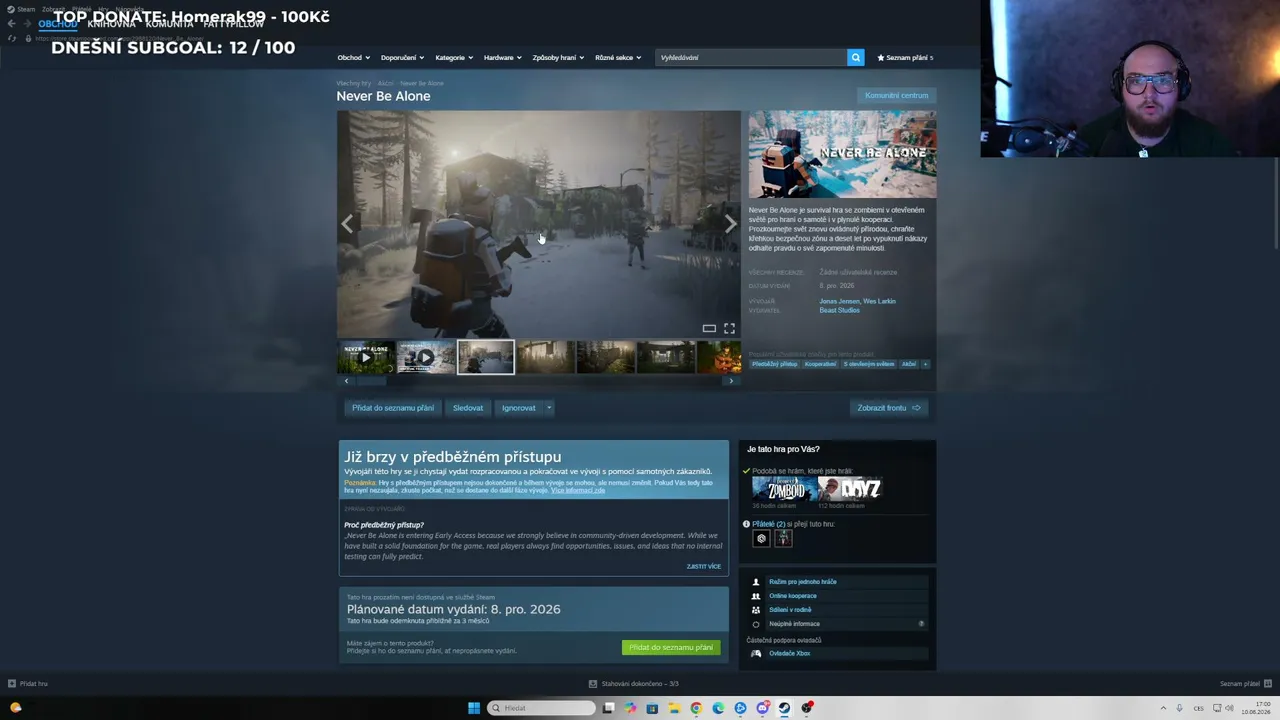Click the plus icon beside Přidat hru
Screen dimensions: 1280x720
[x=12, y=684]
